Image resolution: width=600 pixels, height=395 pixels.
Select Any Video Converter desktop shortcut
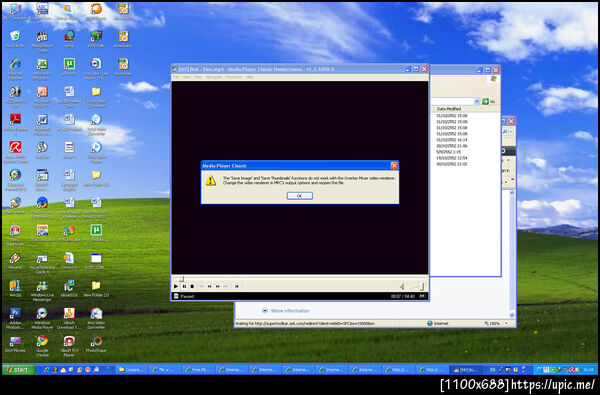click(x=96, y=318)
